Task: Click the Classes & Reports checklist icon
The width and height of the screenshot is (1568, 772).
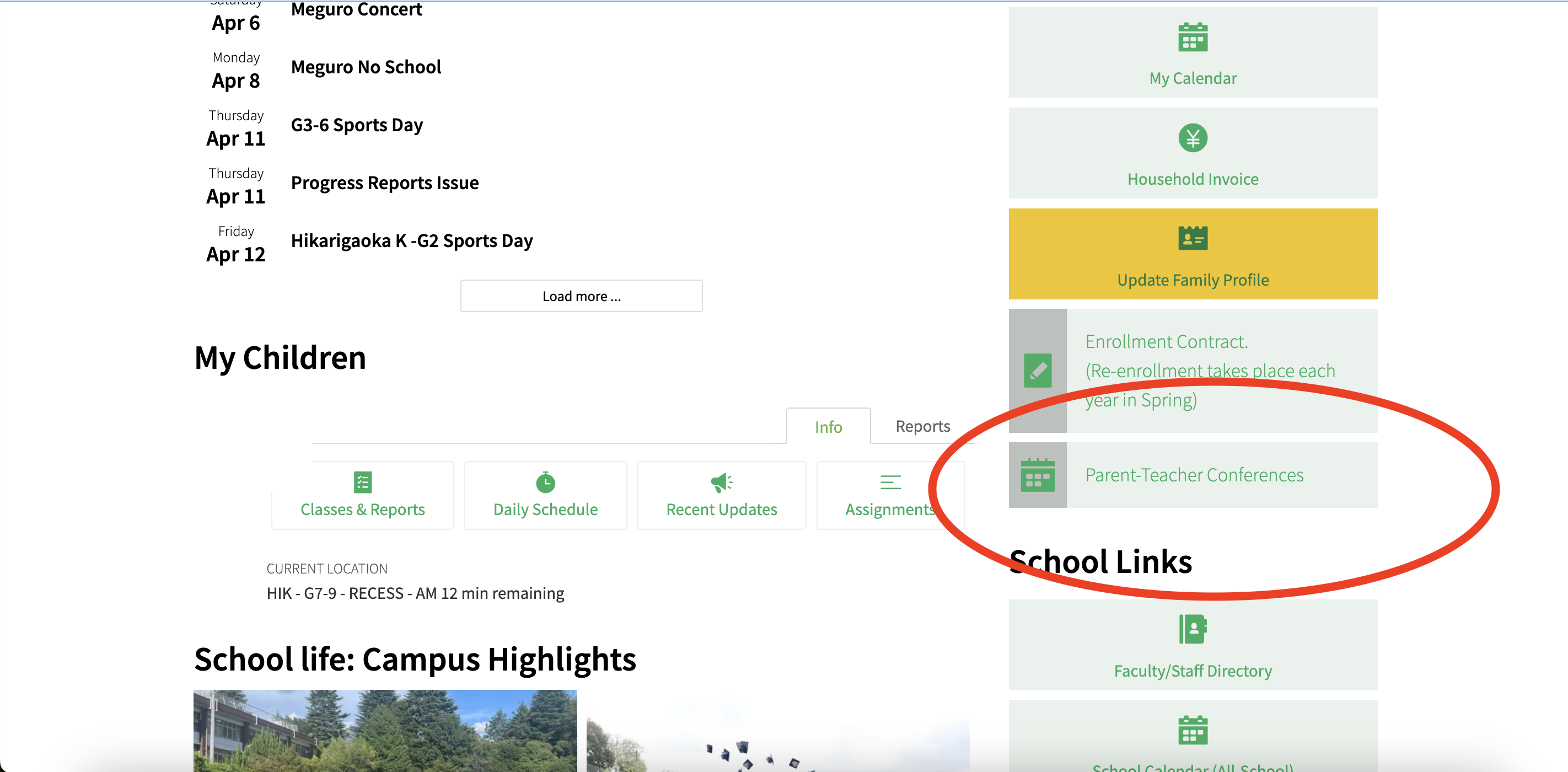Action: coord(363,482)
